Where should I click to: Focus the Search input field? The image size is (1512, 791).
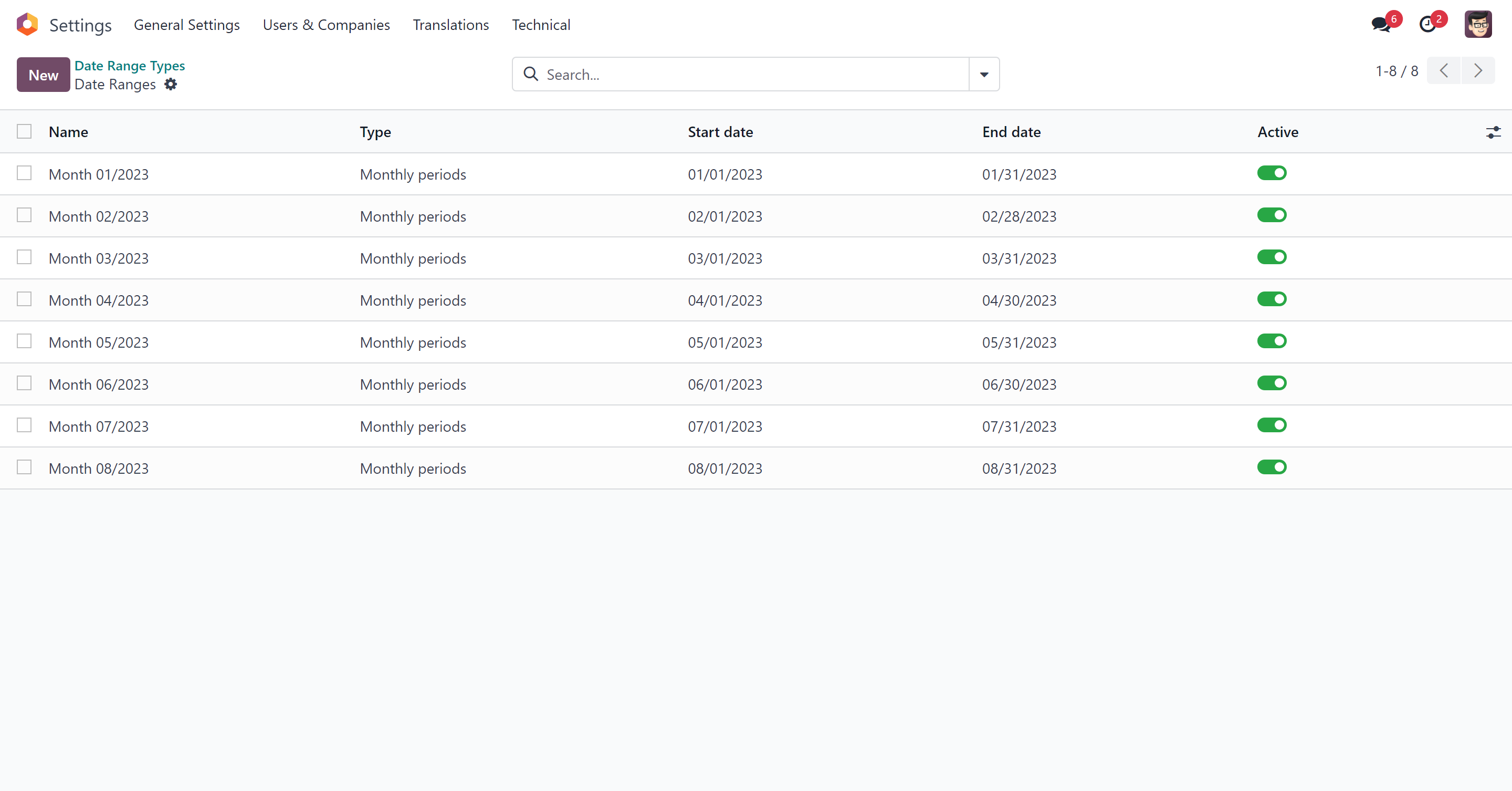[x=751, y=75]
